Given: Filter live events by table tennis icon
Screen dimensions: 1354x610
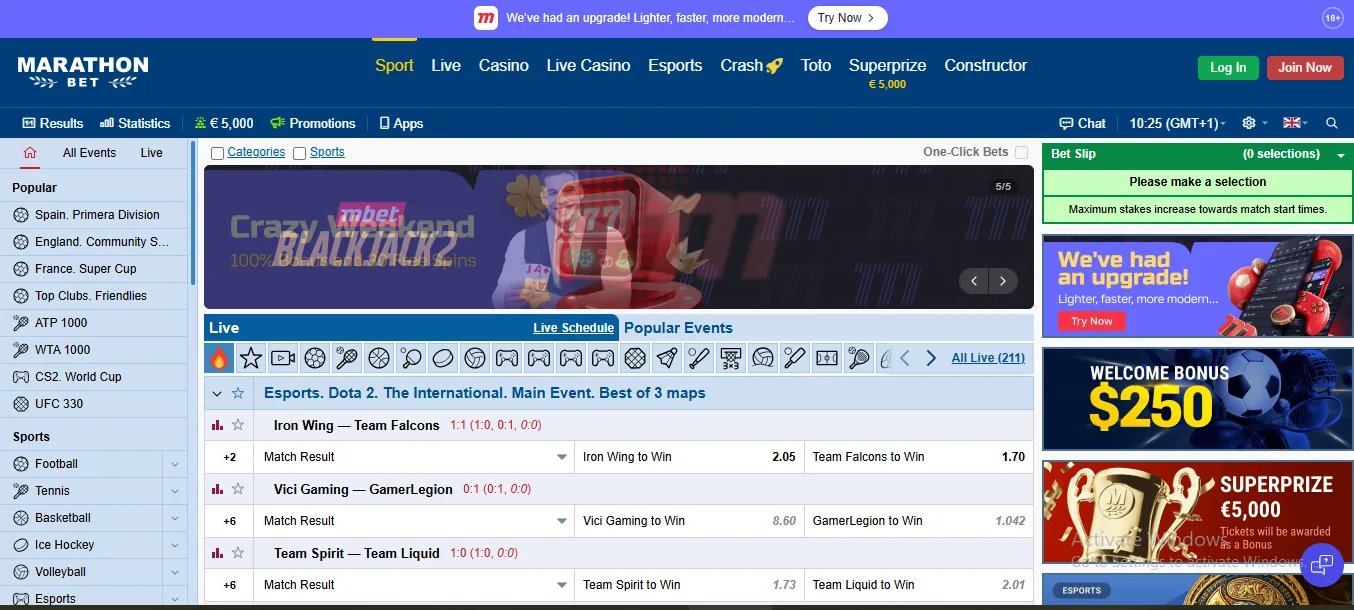Looking at the screenshot, I should pyautogui.click(x=411, y=358).
